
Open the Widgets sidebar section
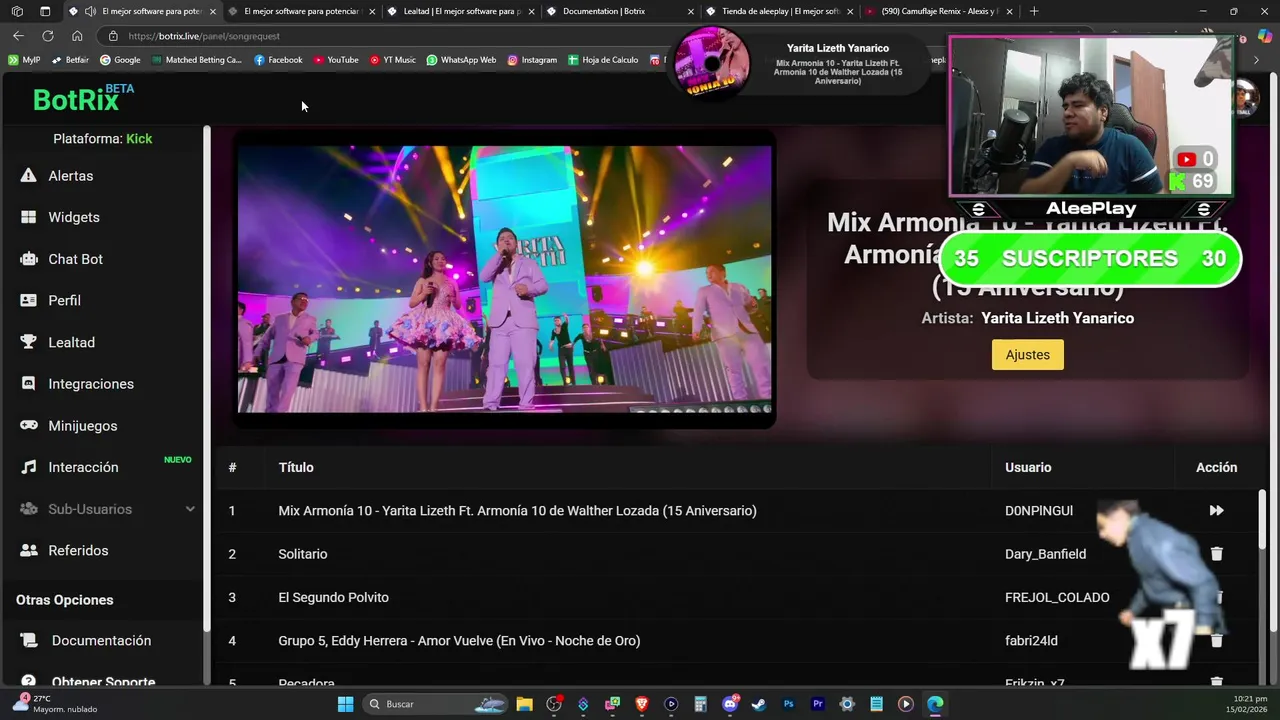pos(74,217)
